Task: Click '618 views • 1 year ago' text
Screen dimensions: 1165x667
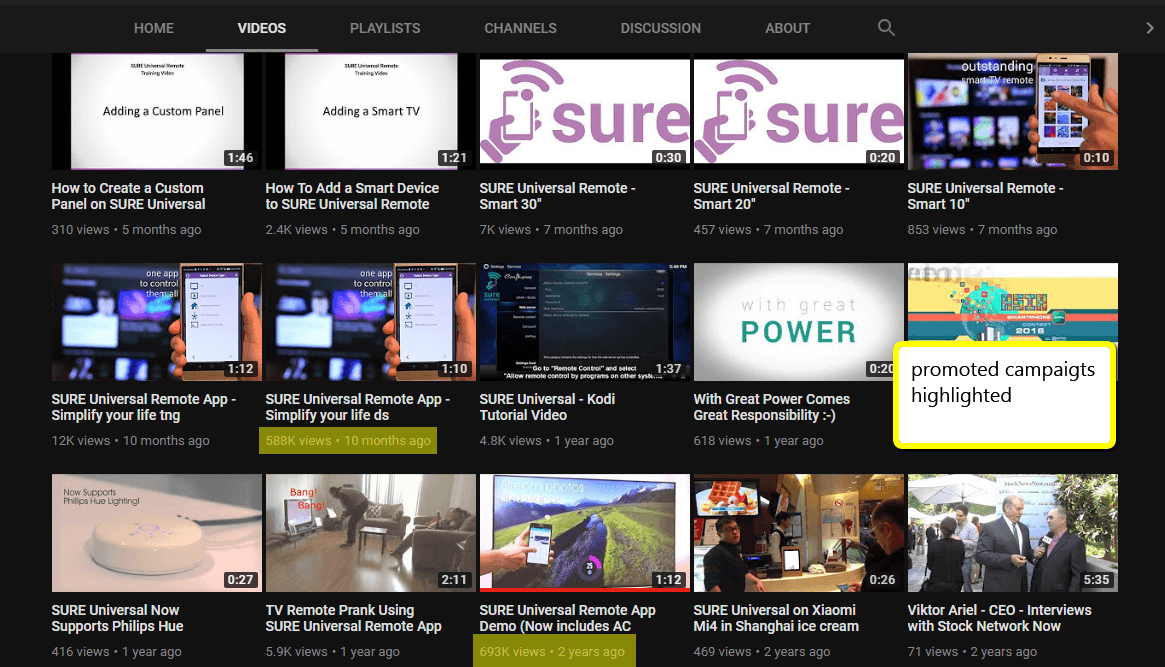Action: (x=759, y=440)
